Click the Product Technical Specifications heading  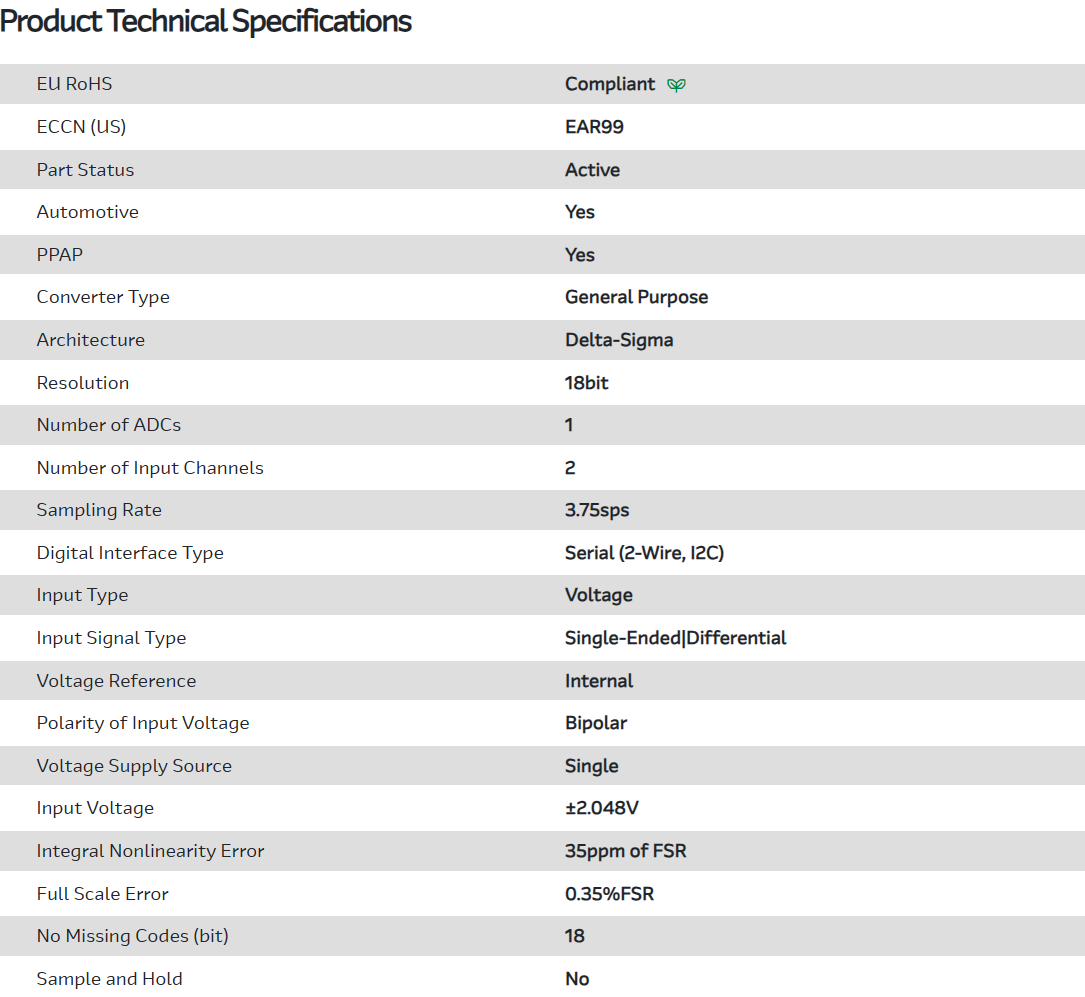[206, 21]
